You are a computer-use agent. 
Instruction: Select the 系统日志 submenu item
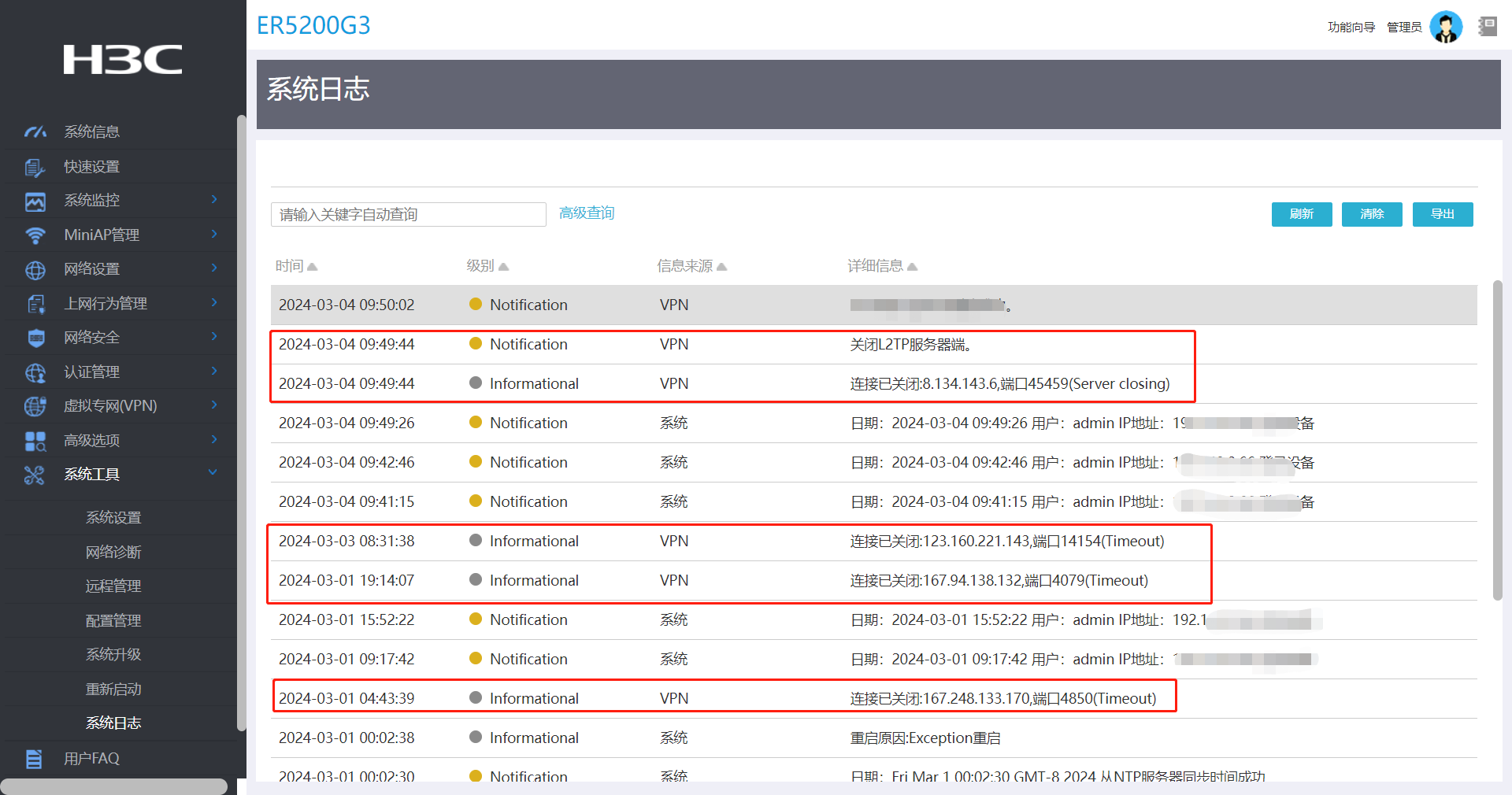coord(113,723)
